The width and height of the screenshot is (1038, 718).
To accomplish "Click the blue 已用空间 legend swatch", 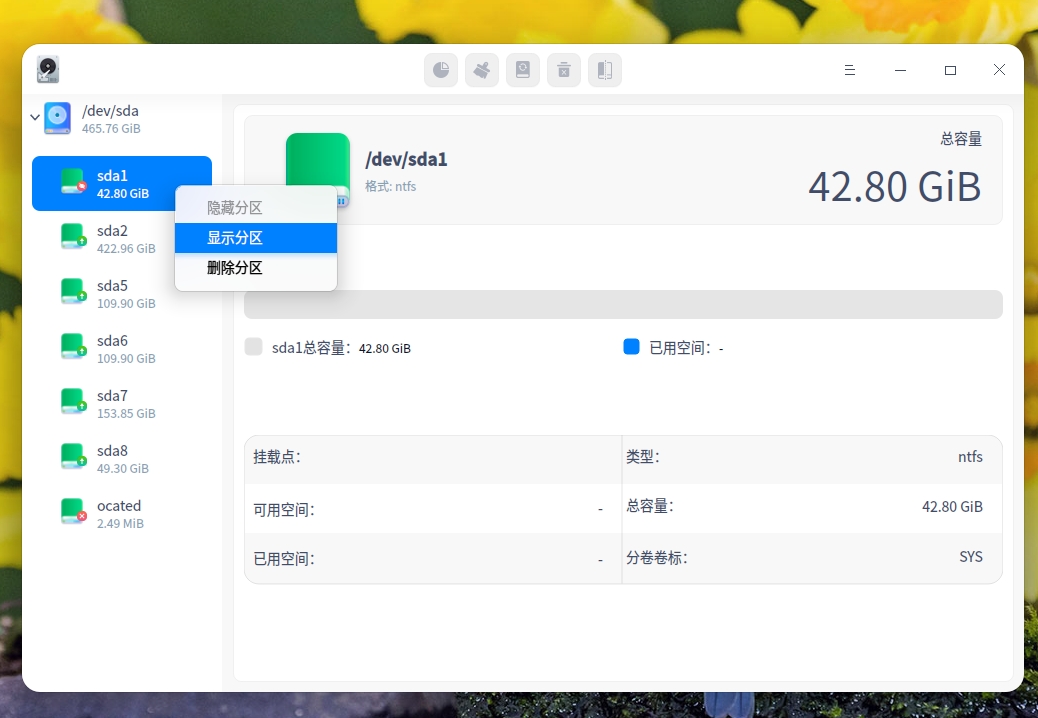I will [632, 347].
